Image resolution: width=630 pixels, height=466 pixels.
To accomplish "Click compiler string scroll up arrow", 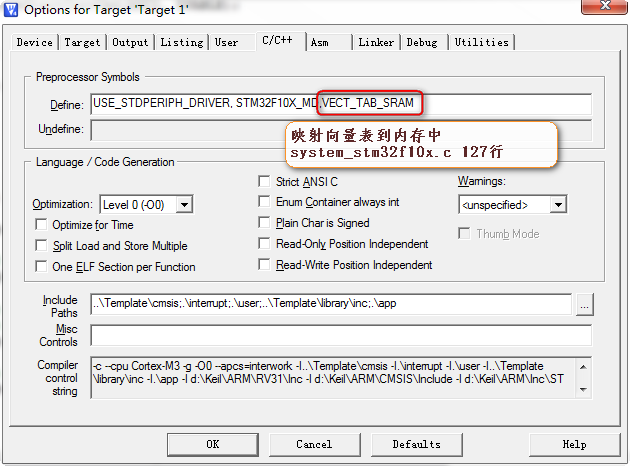I will click(x=583, y=367).
